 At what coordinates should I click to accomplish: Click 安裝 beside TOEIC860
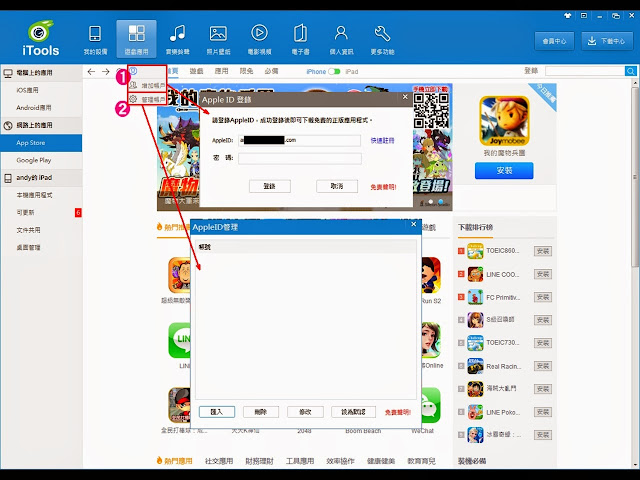(543, 251)
